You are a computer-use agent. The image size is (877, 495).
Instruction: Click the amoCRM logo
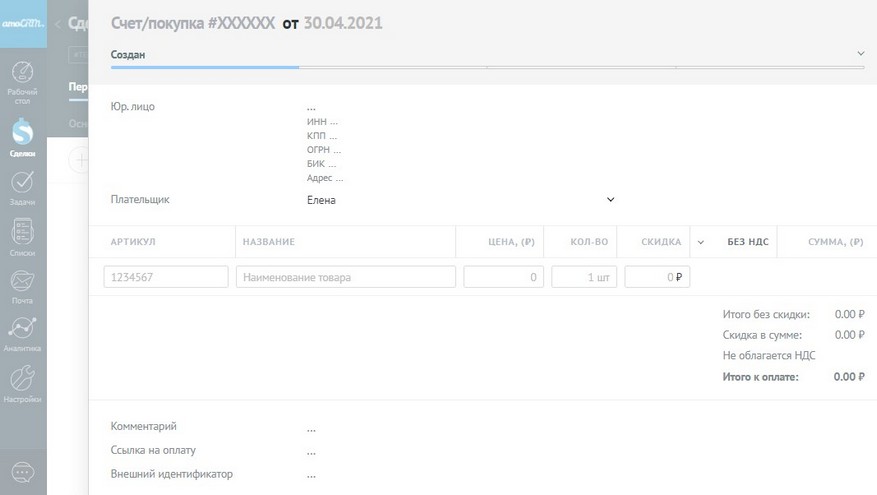click(22, 22)
